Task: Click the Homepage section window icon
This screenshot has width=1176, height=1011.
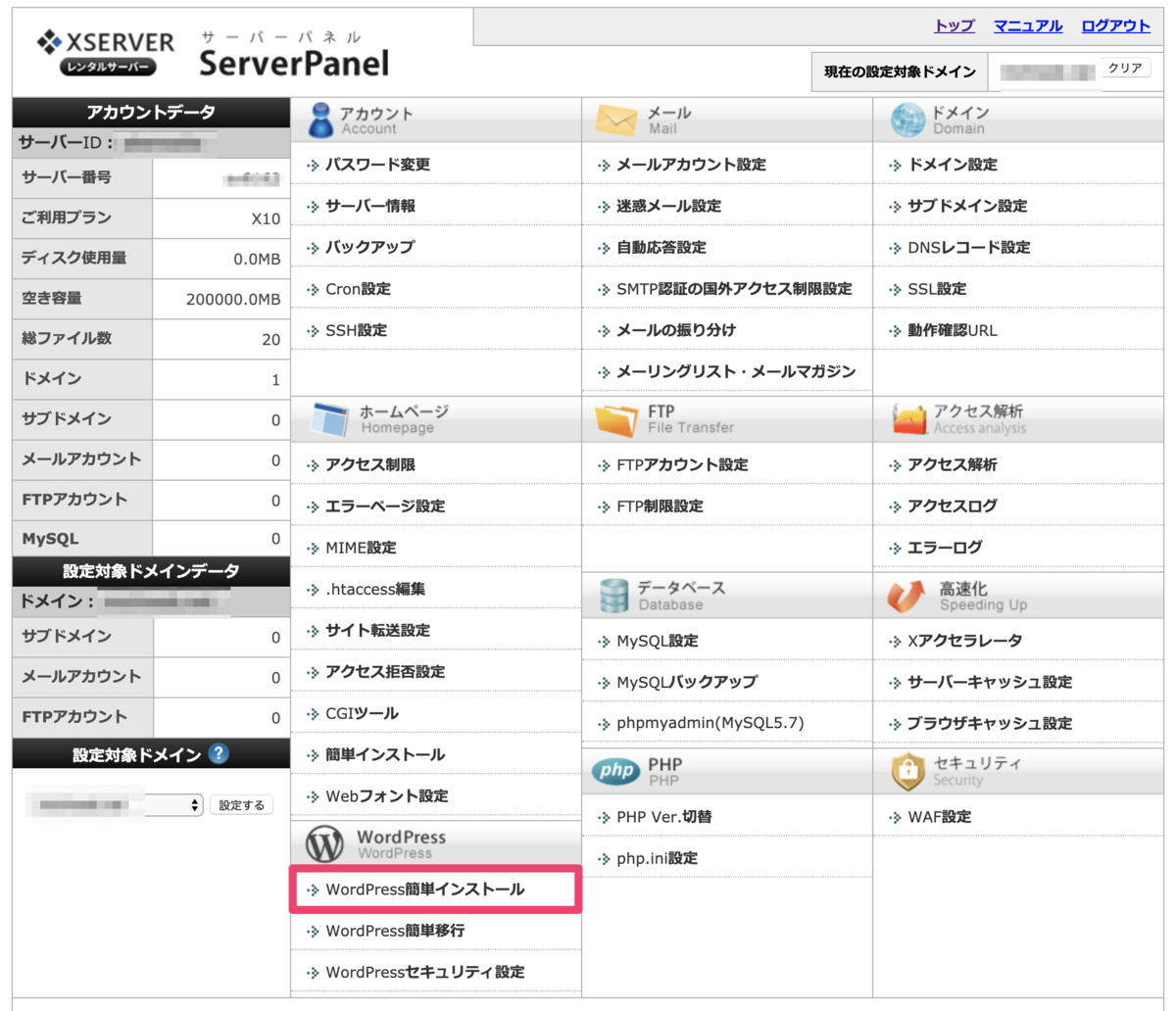Action: click(x=328, y=419)
